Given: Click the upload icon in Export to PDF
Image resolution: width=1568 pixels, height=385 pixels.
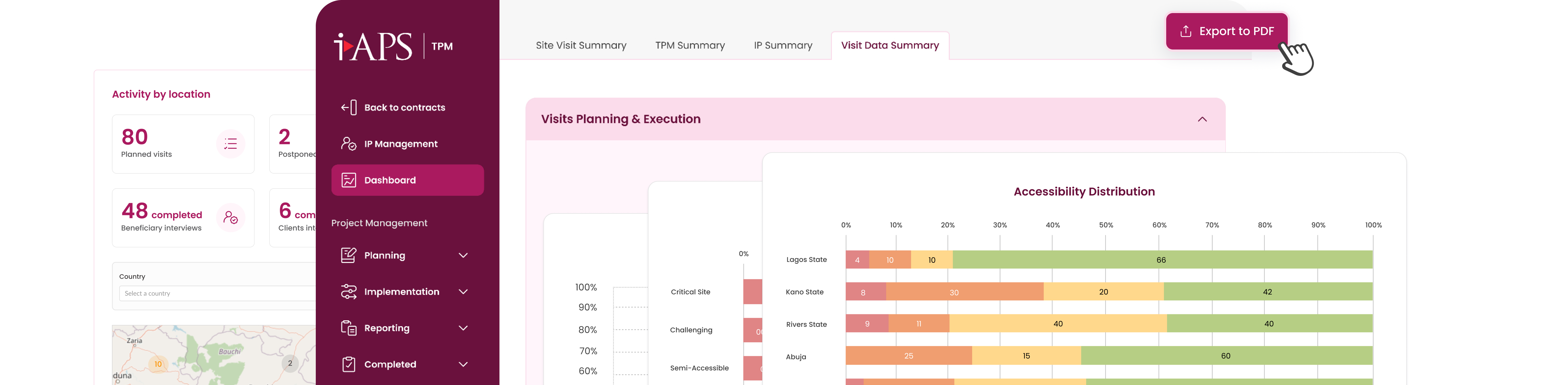Looking at the screenshot, I should click(x=1186, y=31).
